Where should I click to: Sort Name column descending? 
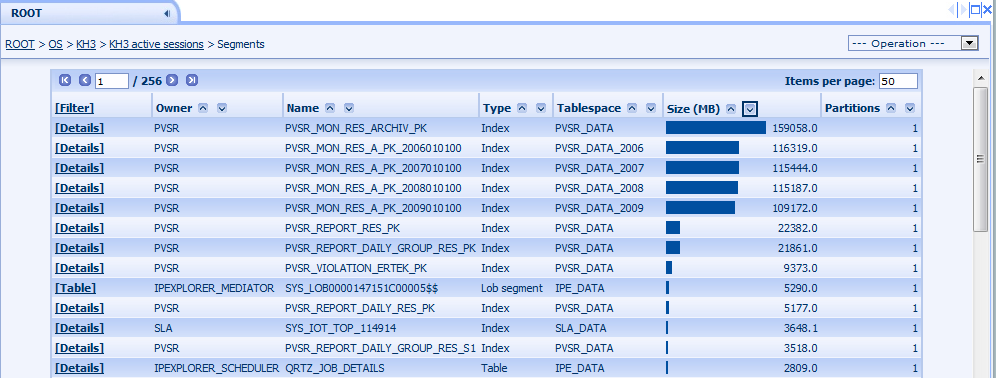(x=349, y=109)
